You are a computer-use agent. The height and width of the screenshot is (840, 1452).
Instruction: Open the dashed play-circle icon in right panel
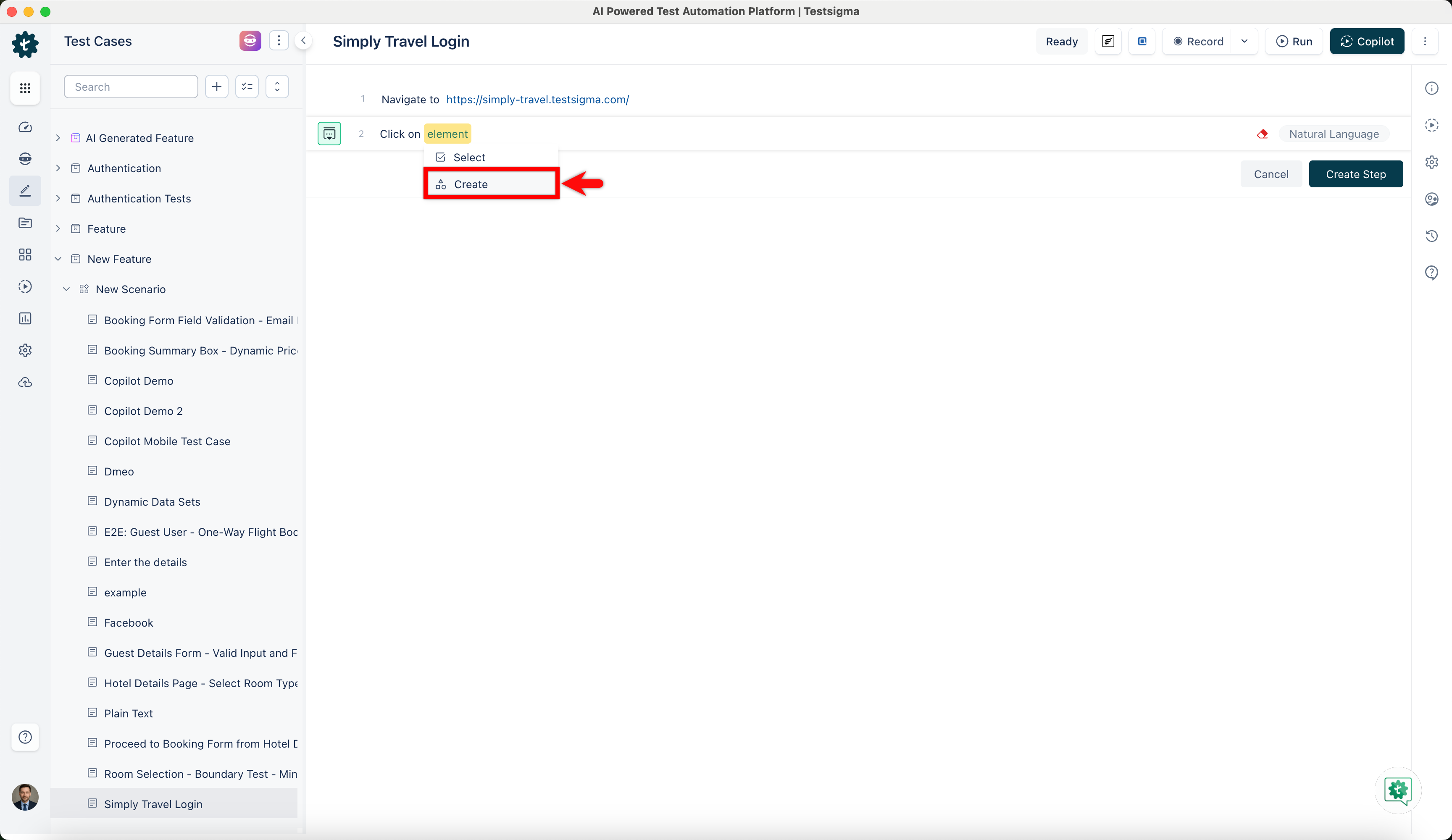click(1431, 125)
